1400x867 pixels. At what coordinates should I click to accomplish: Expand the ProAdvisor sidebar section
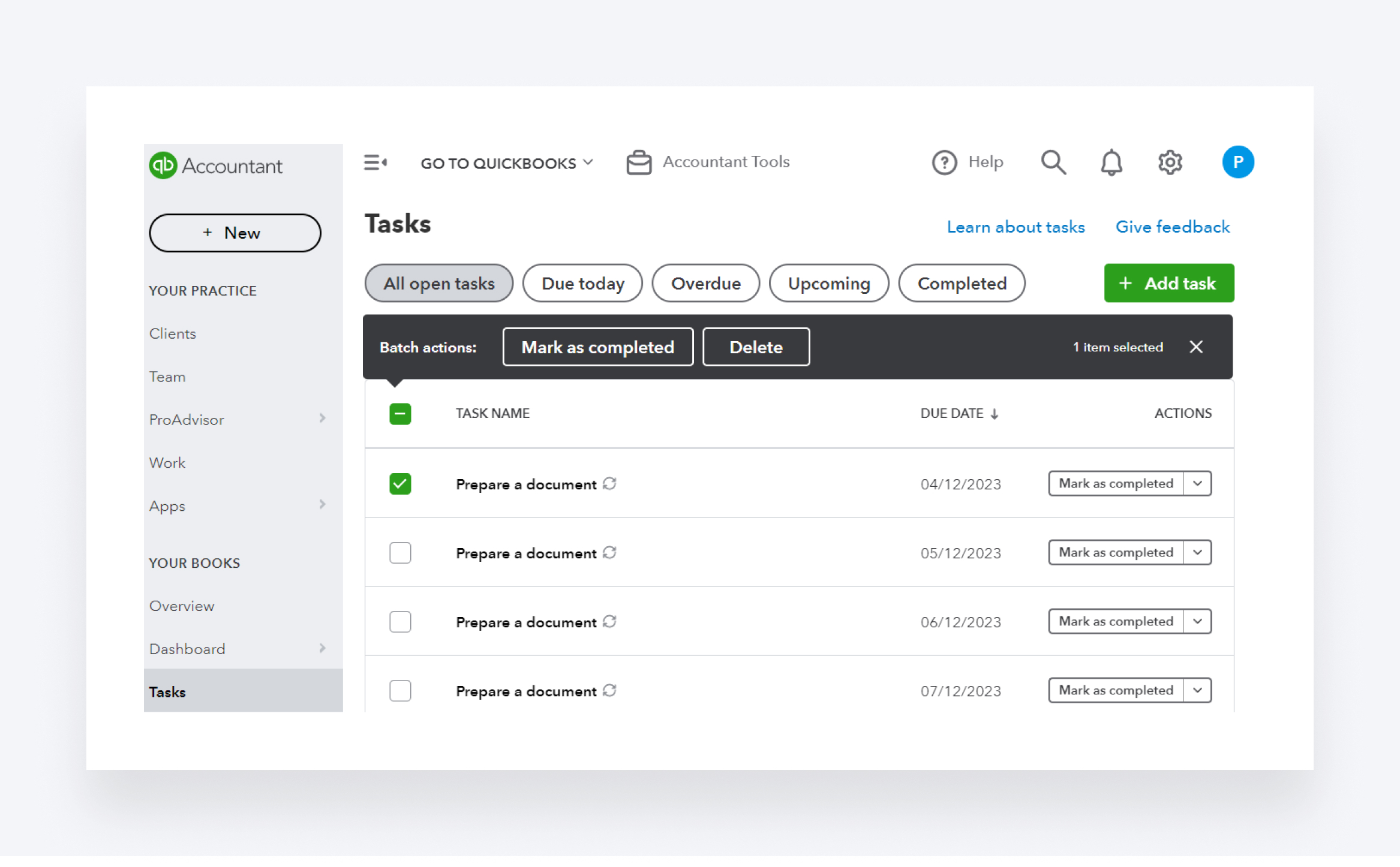pos(323,419)
